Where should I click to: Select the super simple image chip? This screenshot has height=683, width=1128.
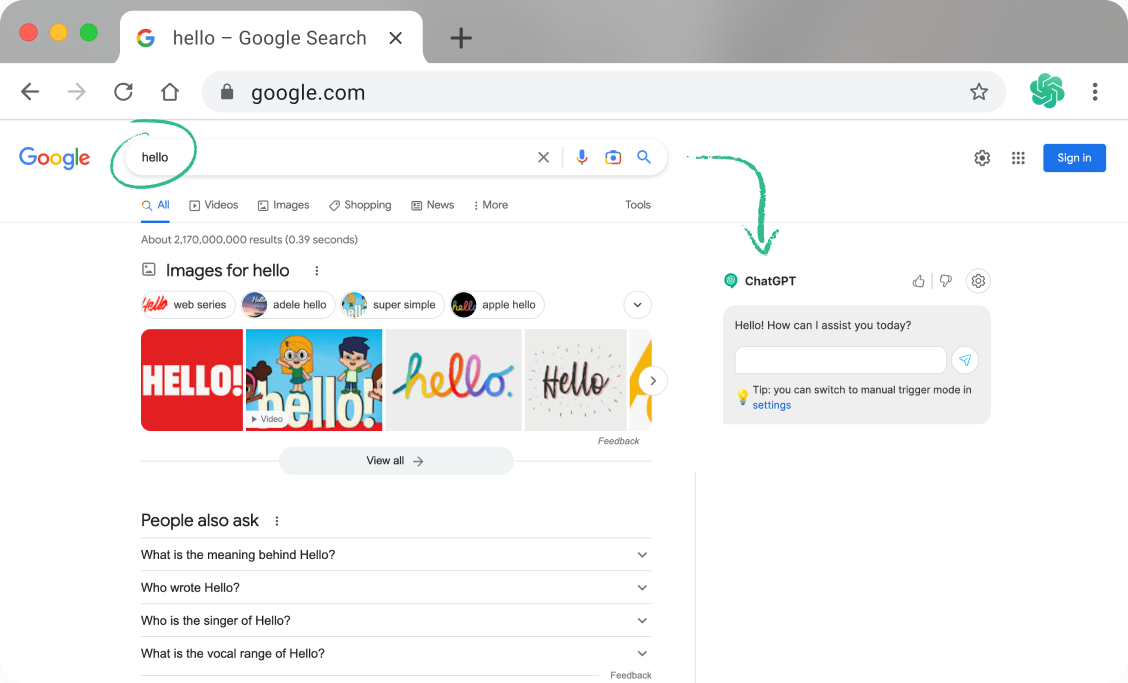[392, 304]
